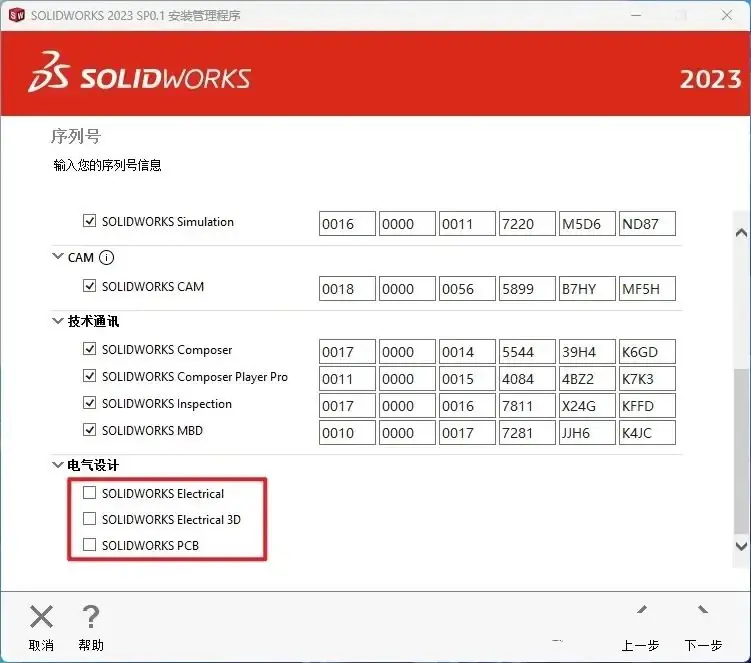Click MBD serial field containing 0010
The image size is (751, 663).
347,433
